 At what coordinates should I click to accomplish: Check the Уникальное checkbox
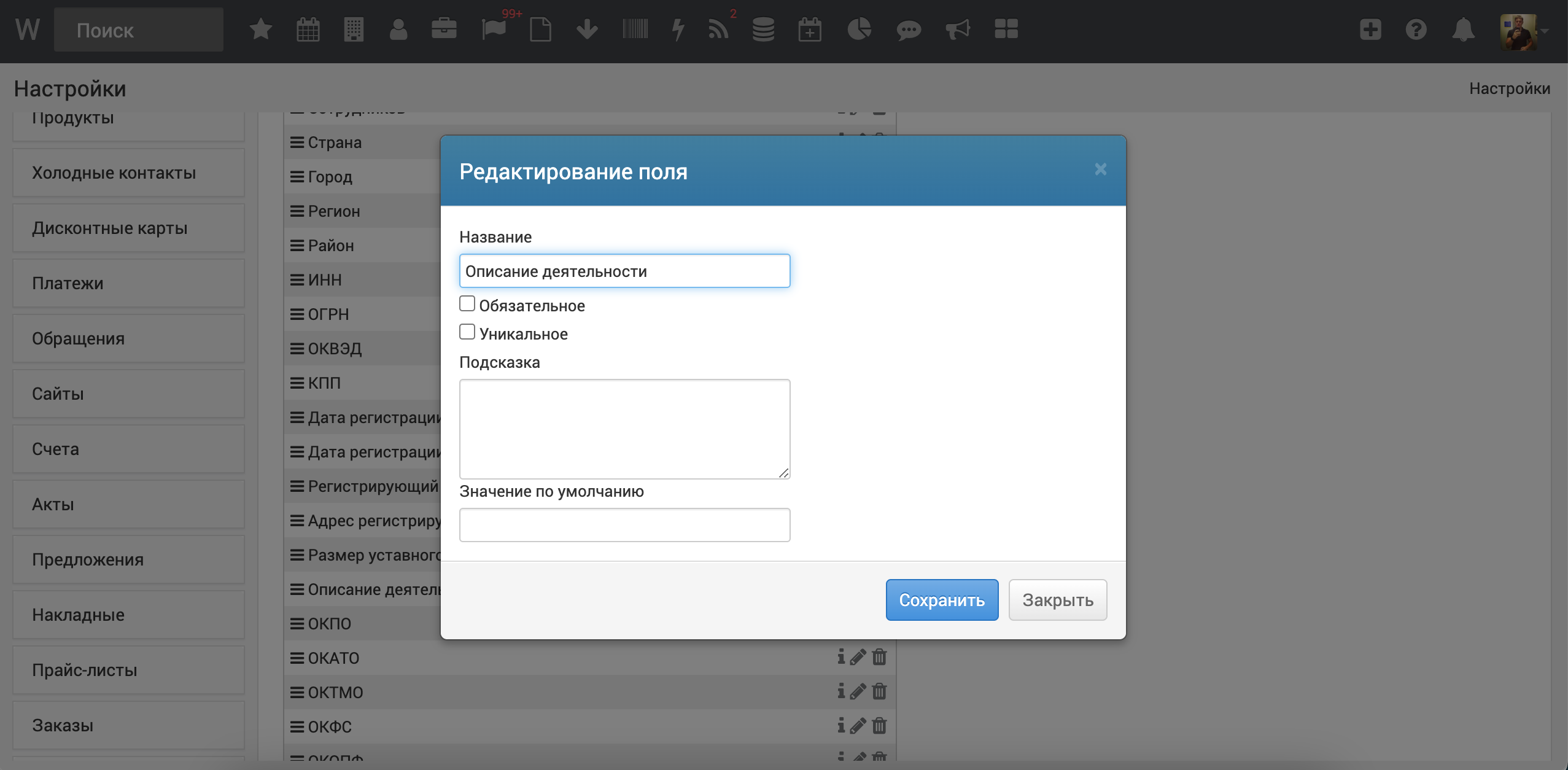tap(467, 332)
